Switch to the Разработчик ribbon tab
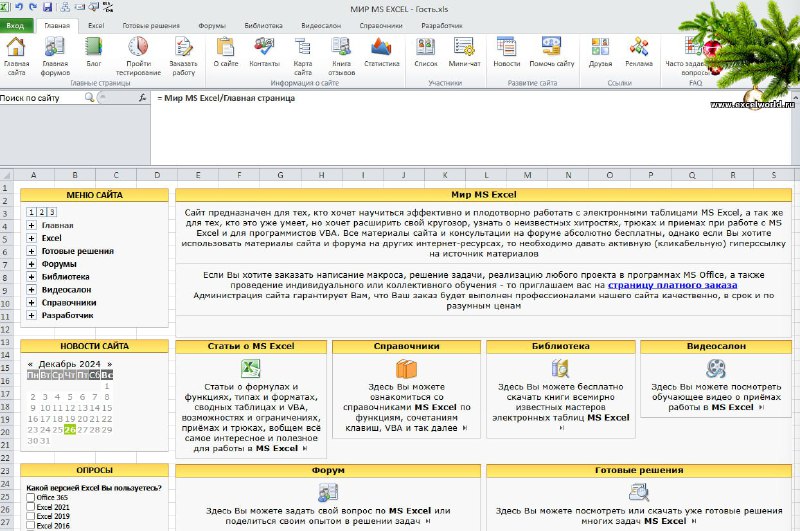The image size is (800, 531). tap(442, 26)
